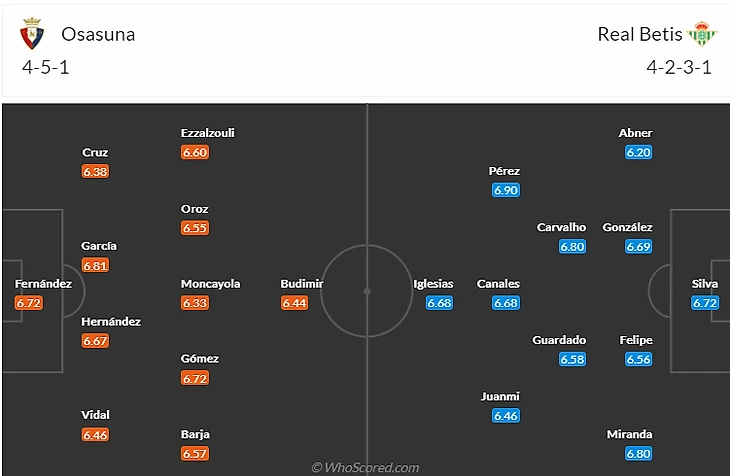This screenshot has width=730, height=476.
Task: Click the player name Juanmi
Action: (500, 396)
